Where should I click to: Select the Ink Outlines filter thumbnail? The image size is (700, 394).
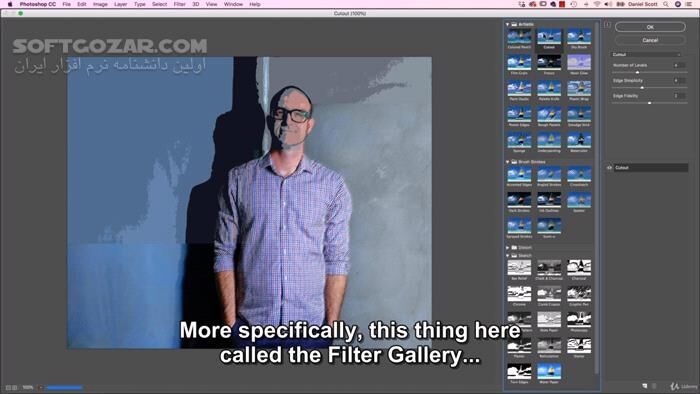click(x=549, y=200)
